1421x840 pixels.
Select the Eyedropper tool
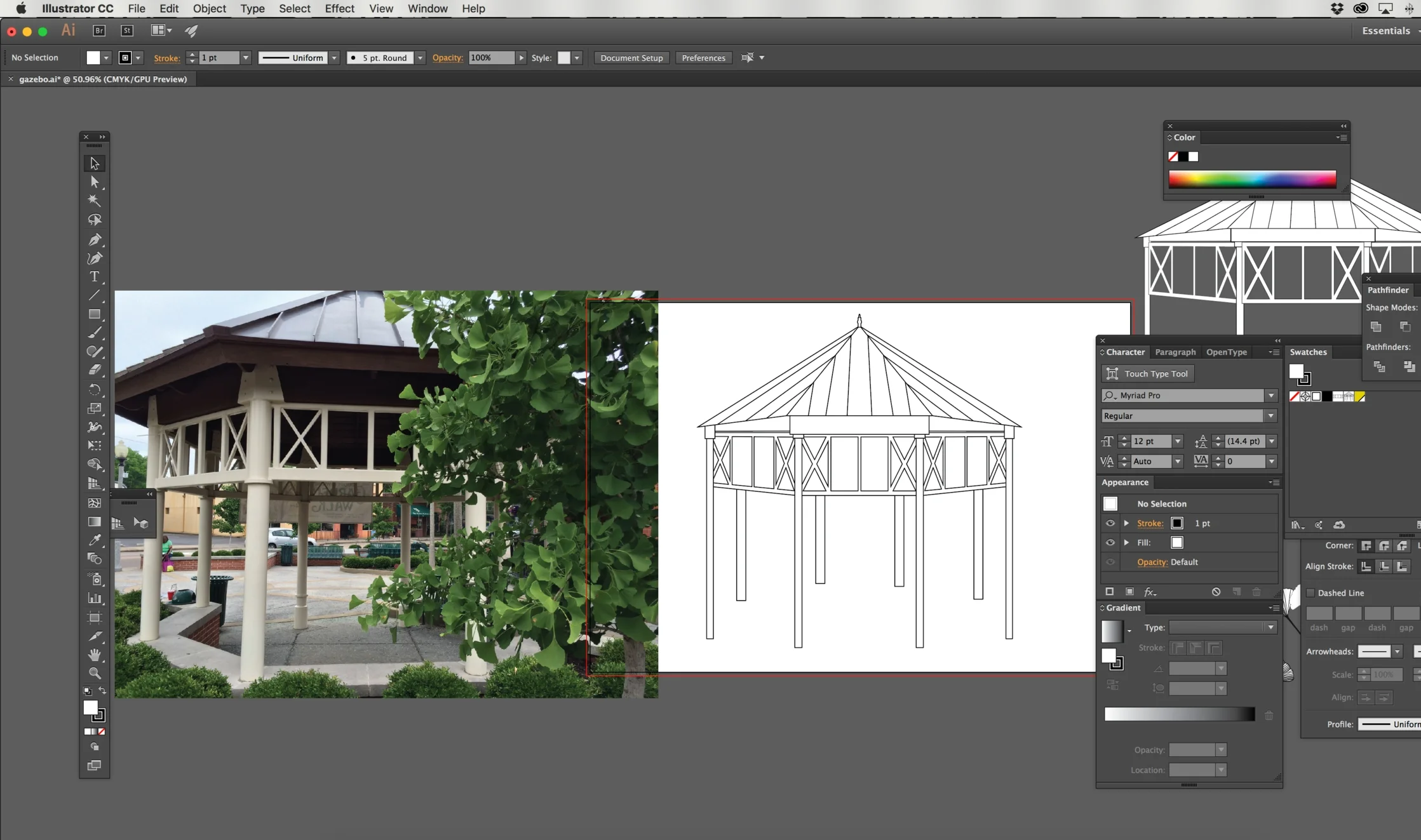point(95,540)
